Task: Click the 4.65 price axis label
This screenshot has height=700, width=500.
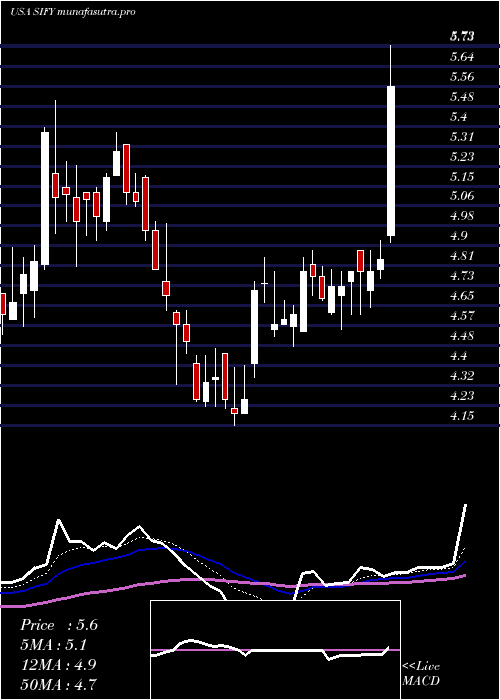Action: [462, 296]
